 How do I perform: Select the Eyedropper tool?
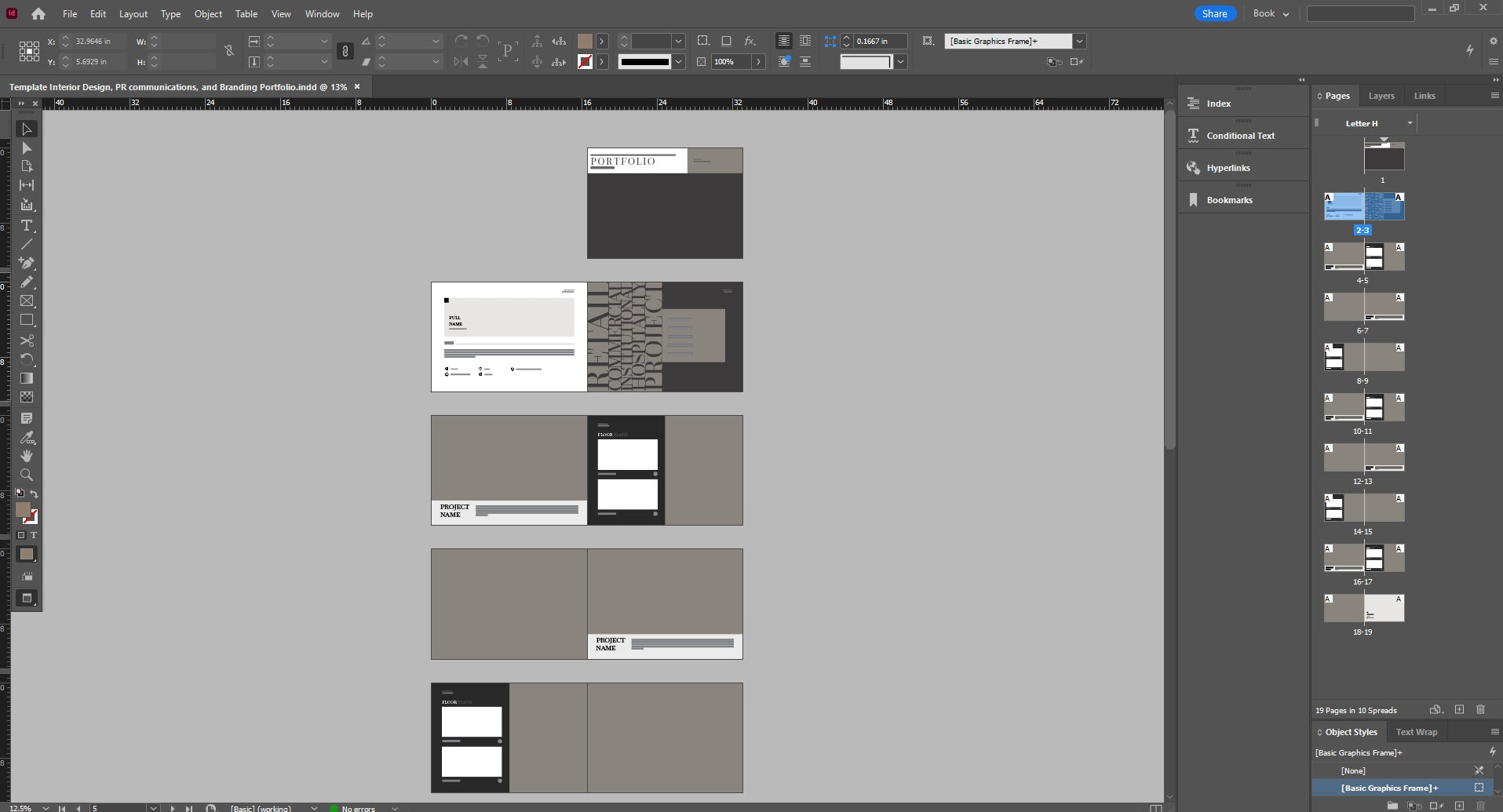27,437
